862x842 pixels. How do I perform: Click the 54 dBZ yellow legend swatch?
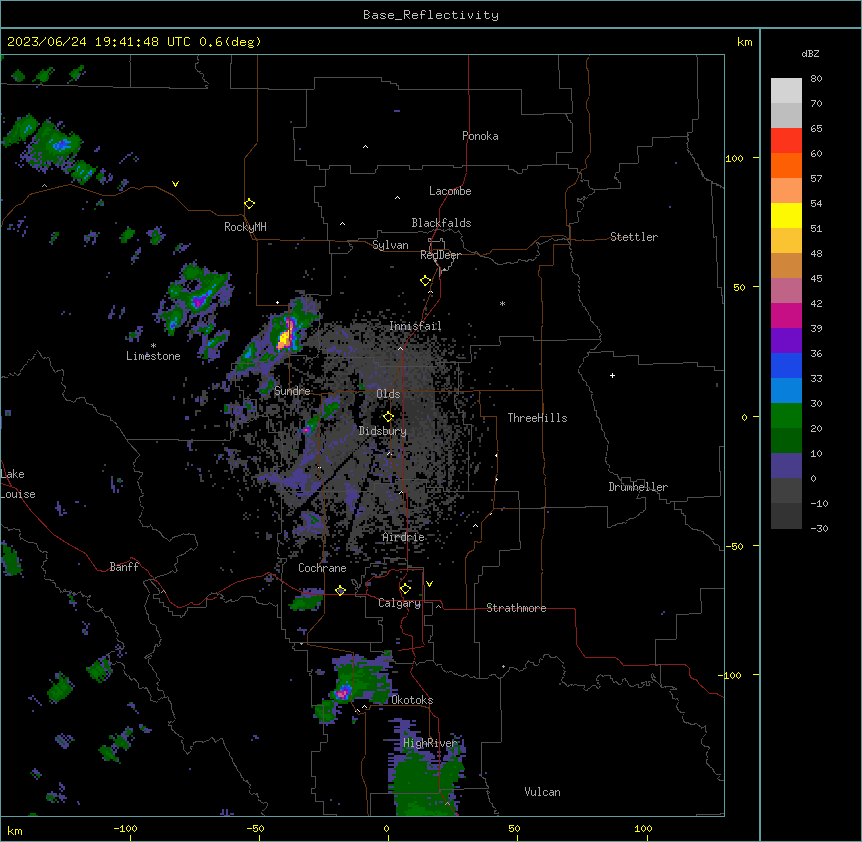pos(786,215)
